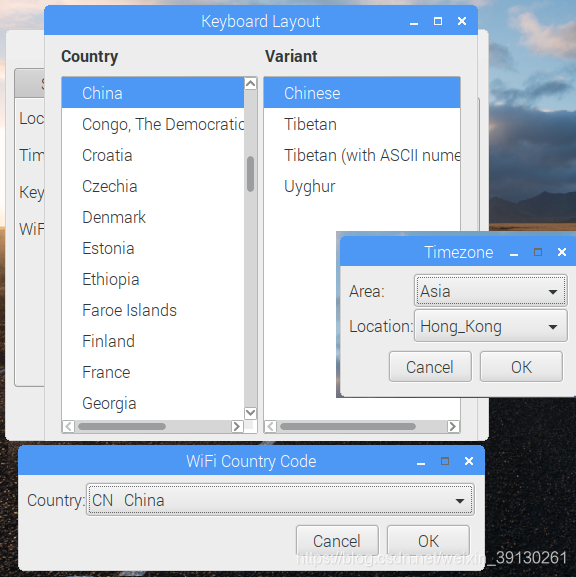This screenshot has height=577, width=576.
Task: Close the WiFi Country Code window
Action: click(469, 461)
